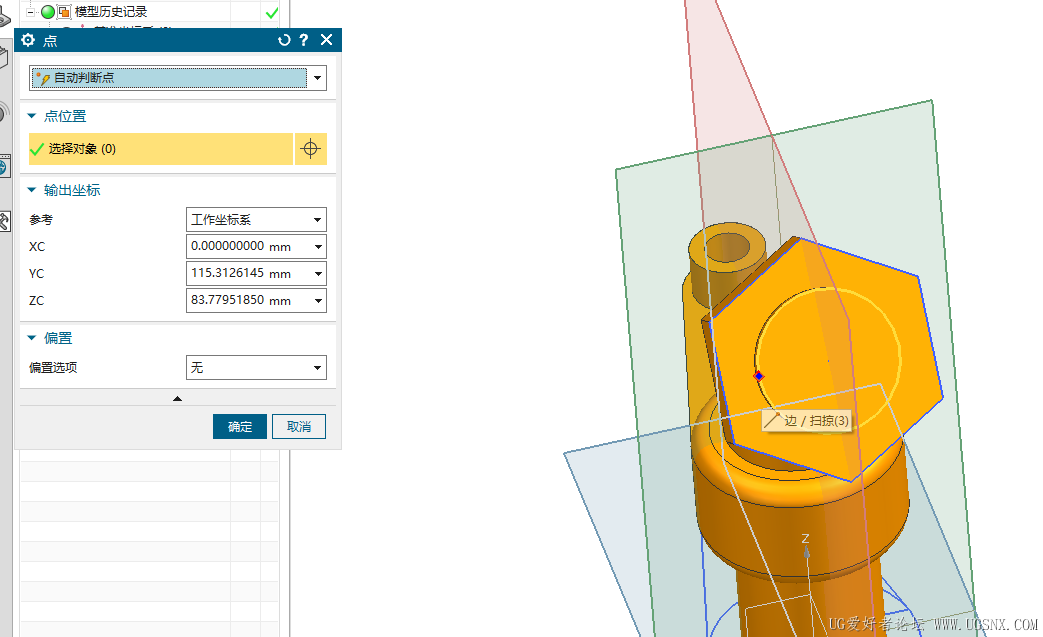This screenshot has height=637, width=1043.
Task: Collapse the 偏置 section
Action: pyautogui.click(x=31, y=338)
